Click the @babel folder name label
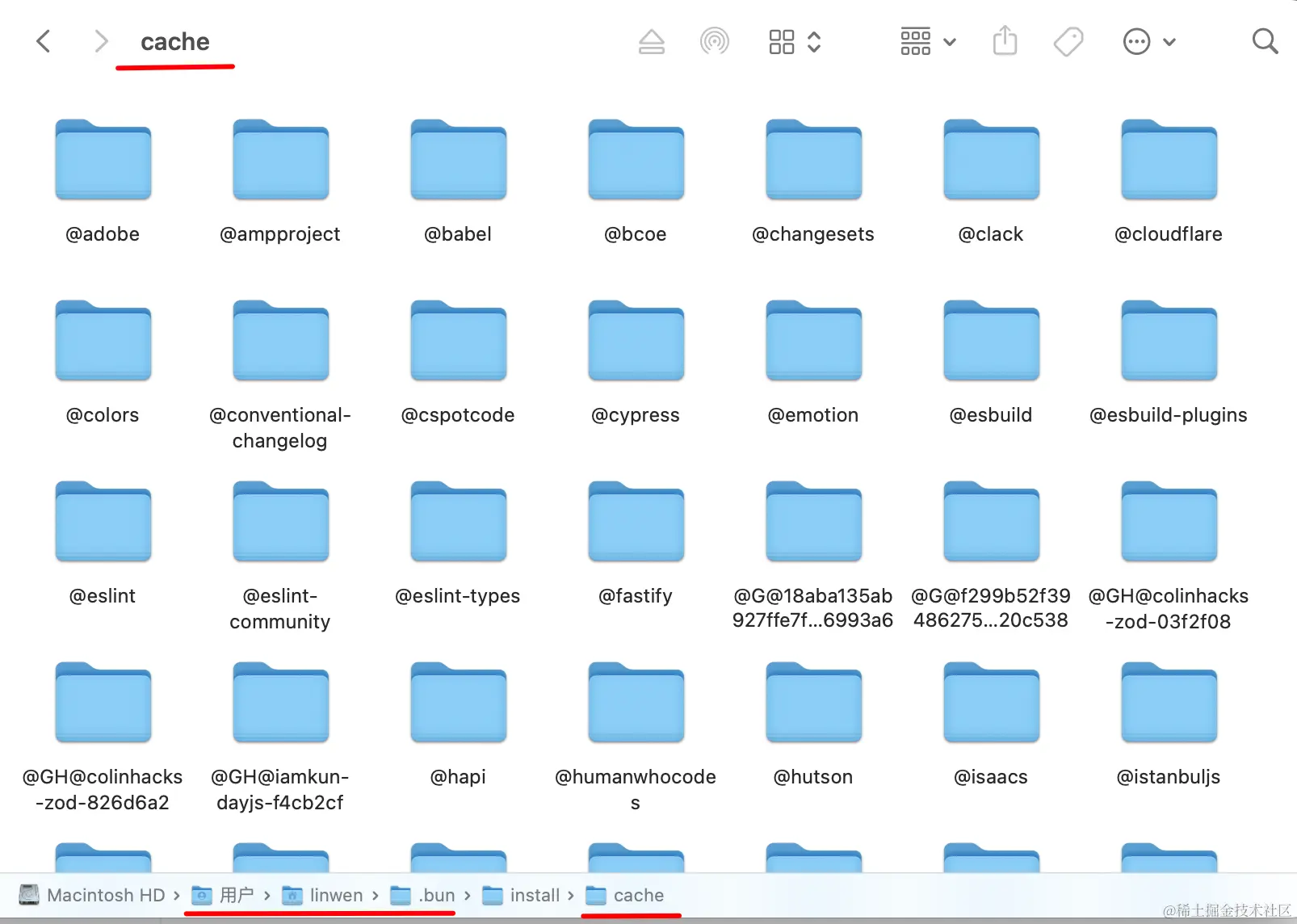Viewport: 1297px width, 924px height. point(458,234)
